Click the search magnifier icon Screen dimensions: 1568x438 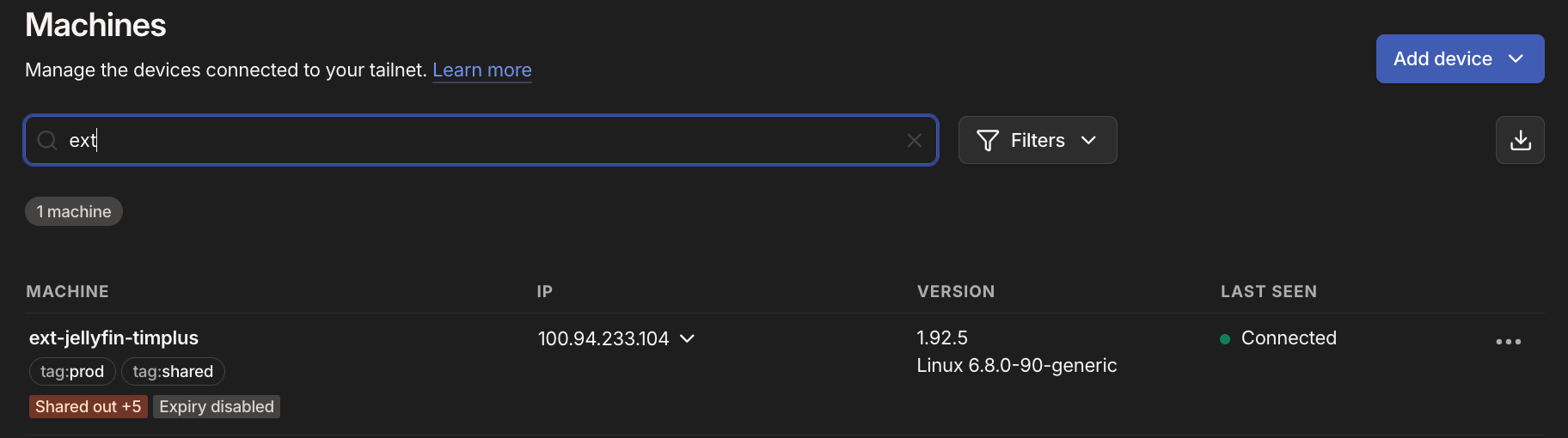click(x=47, y=140)
